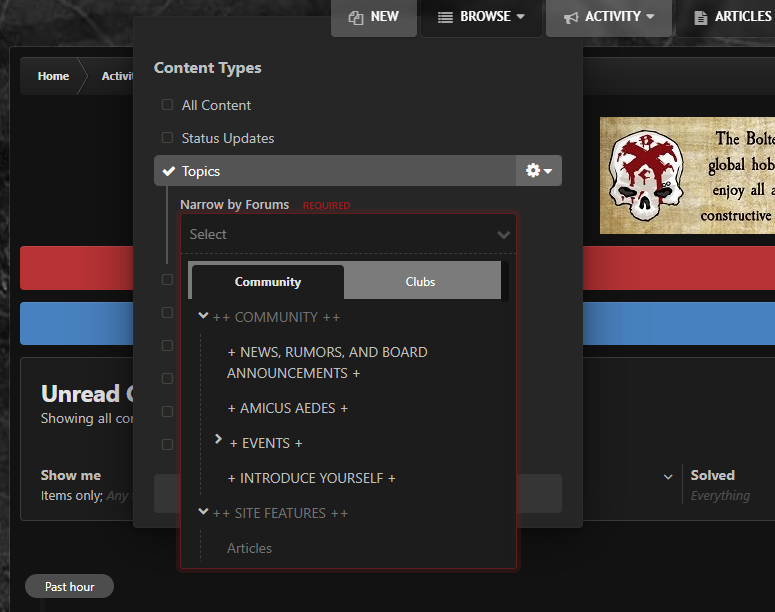Select News, Rumors, and Board Announcements forum
The width and height of the screenshot is (775, 612).
tap(327, 362)
